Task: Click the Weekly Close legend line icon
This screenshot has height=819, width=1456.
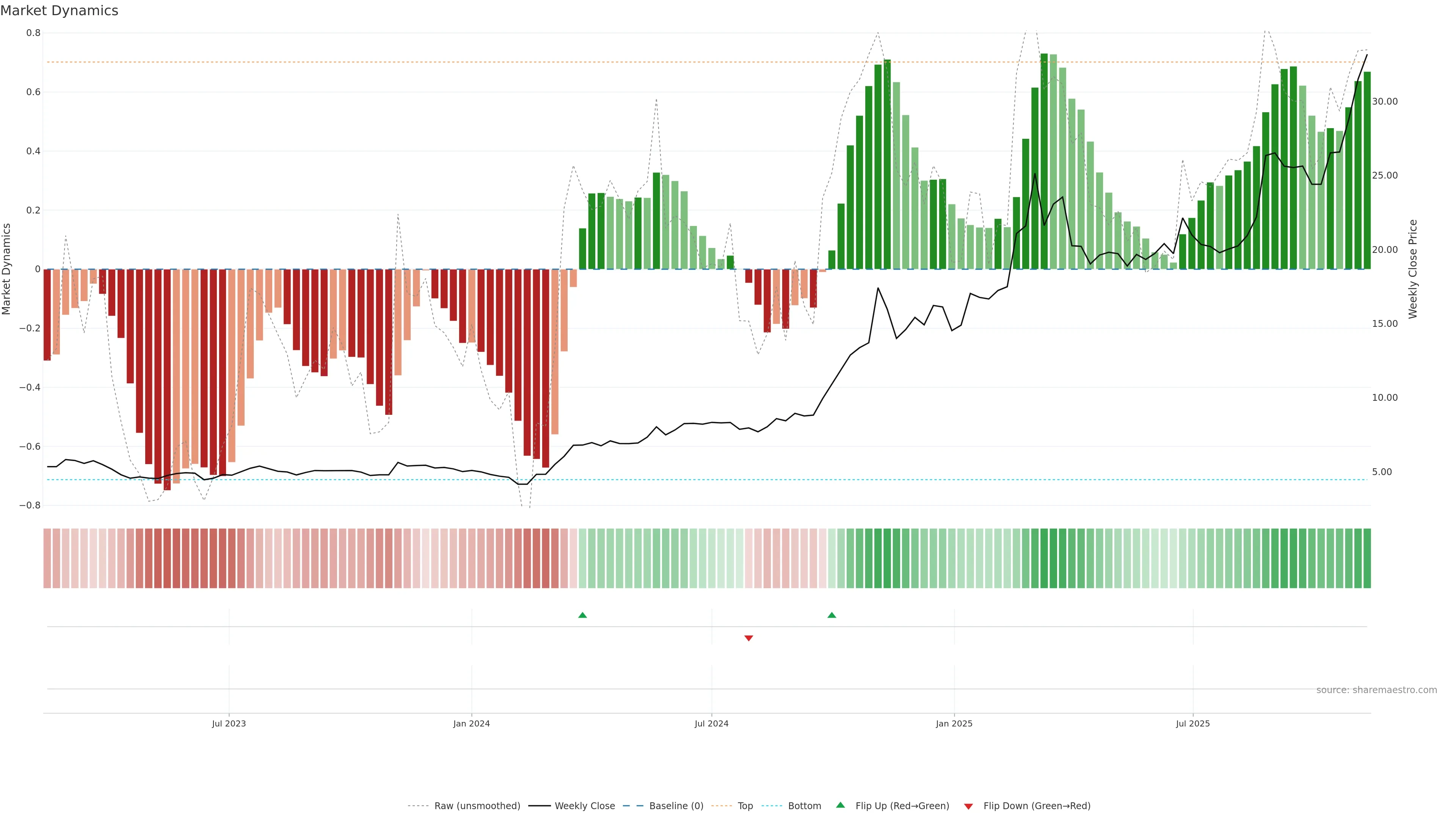Action: [x=539, y=806]
